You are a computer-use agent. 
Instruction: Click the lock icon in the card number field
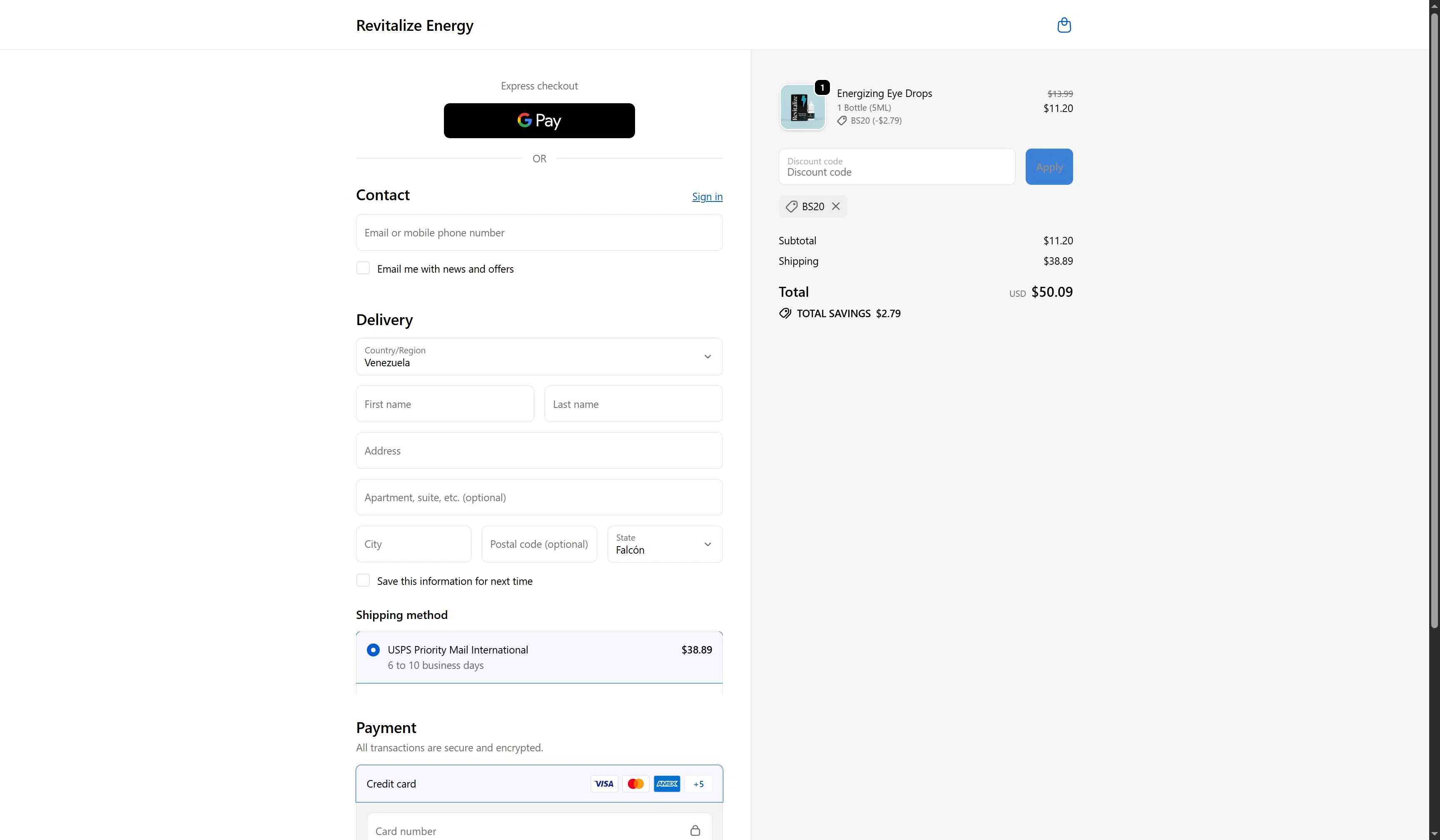tap(695, 830)
